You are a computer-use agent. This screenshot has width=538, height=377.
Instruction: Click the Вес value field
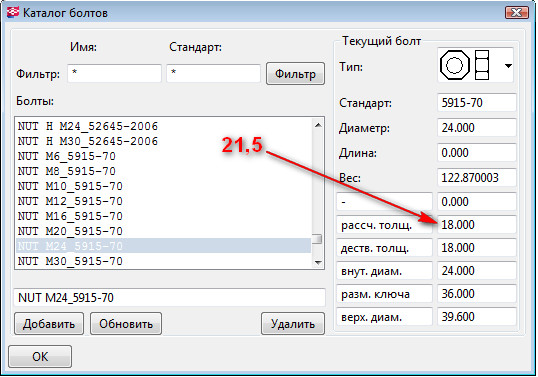(477, 177)
